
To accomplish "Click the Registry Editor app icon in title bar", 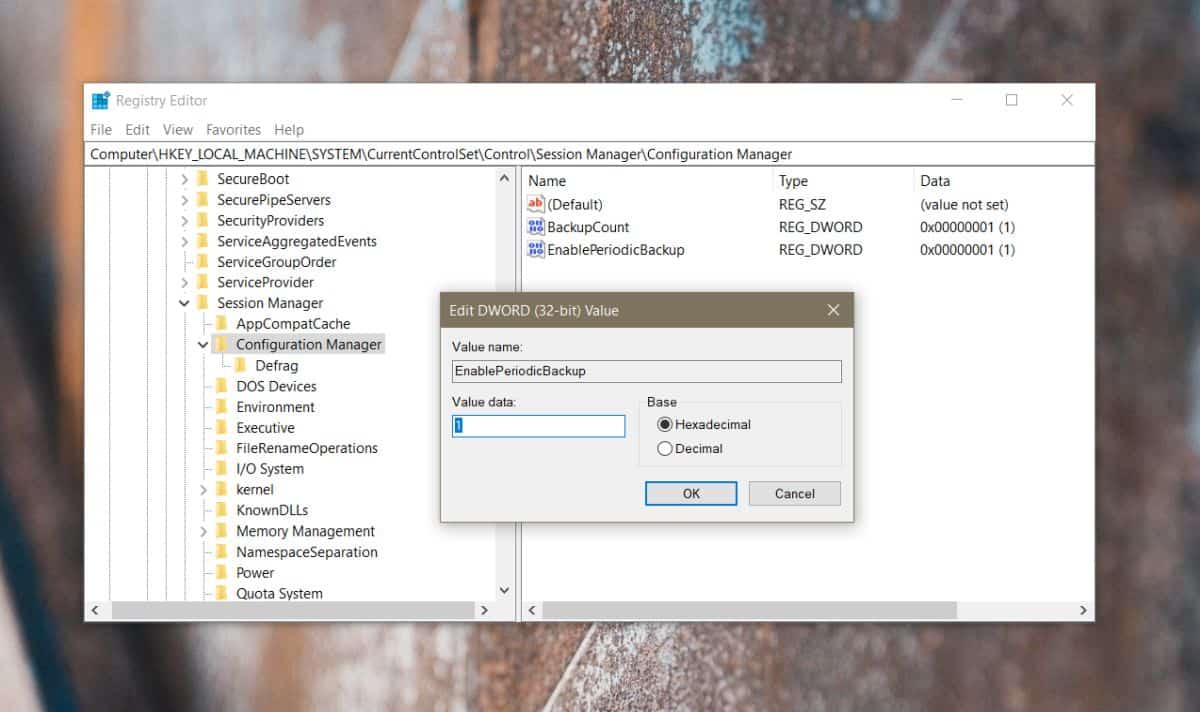I will 101,100.
